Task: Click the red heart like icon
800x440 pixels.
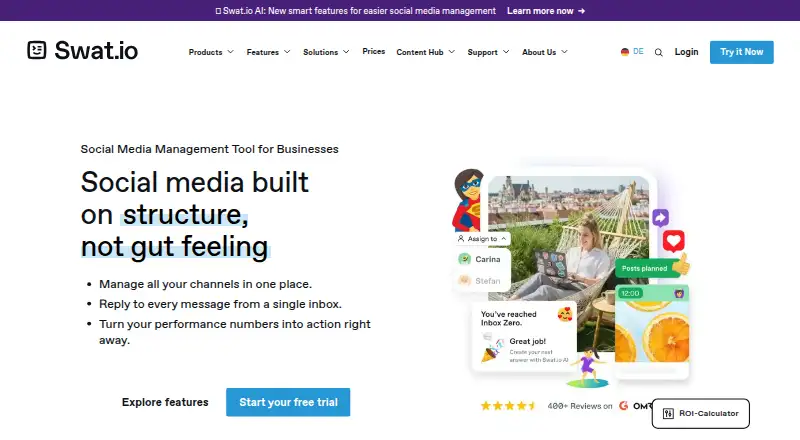Action: 673,241
